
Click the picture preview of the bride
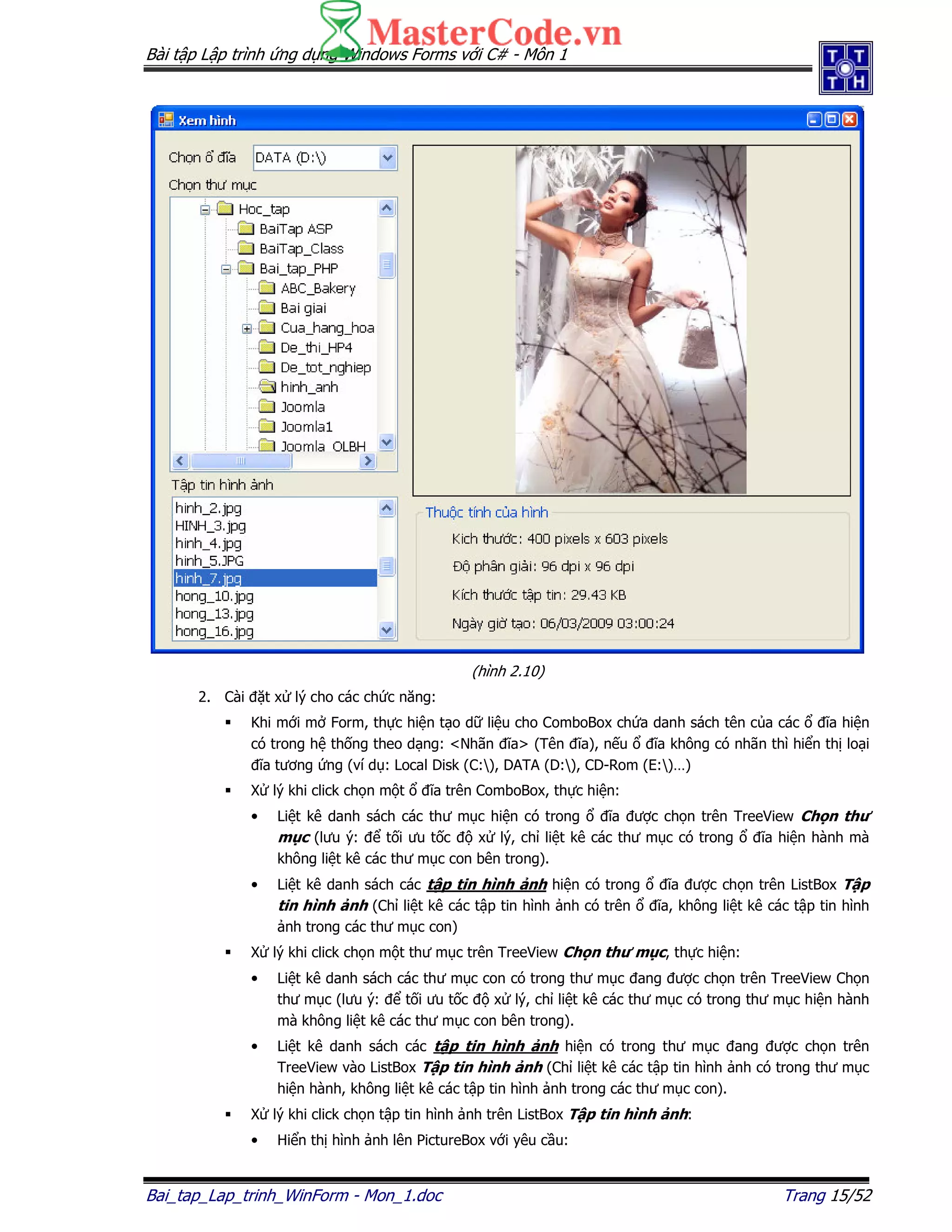coord(630,320)
